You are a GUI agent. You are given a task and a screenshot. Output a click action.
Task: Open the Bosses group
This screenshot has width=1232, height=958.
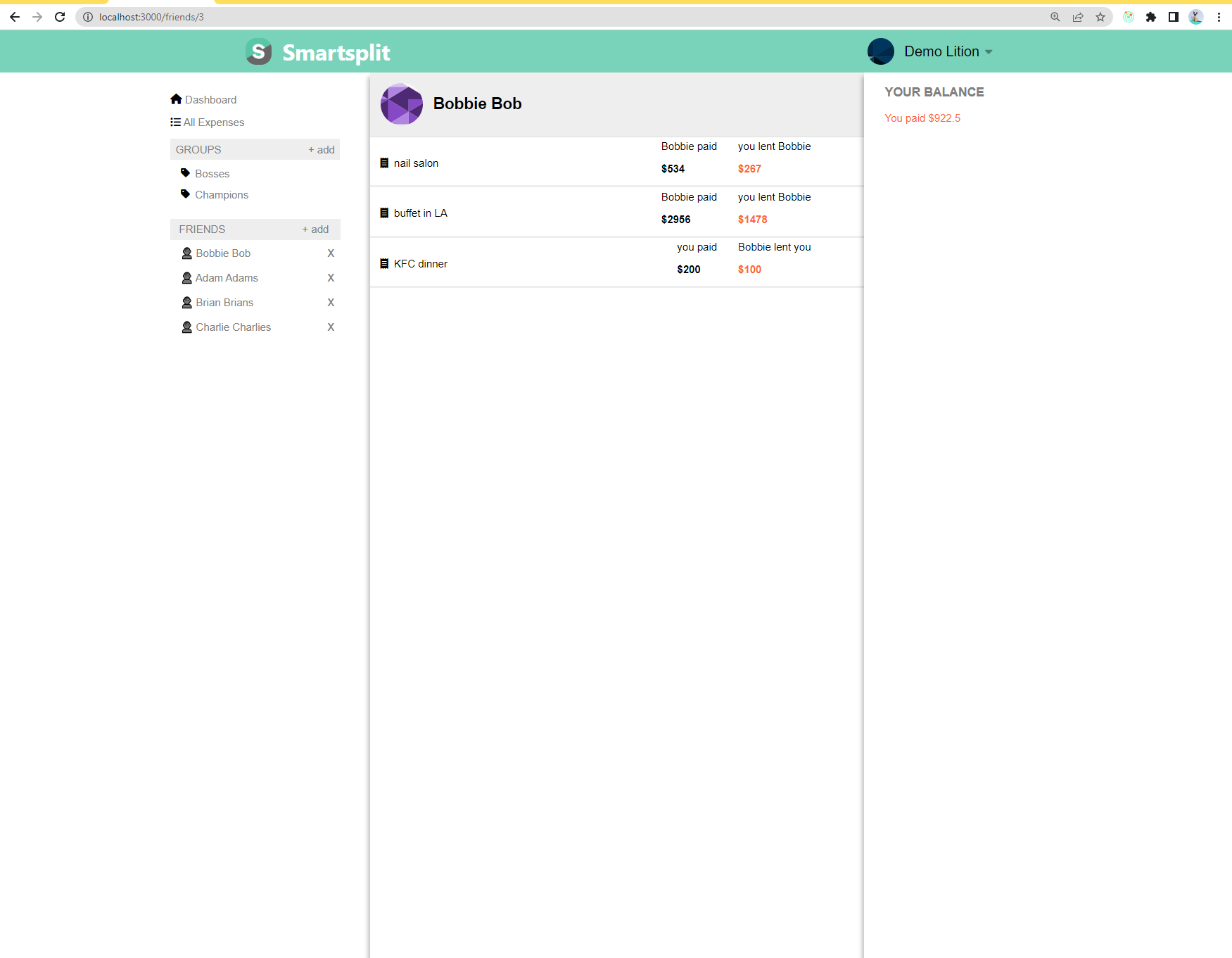click(x=212, y=174)
